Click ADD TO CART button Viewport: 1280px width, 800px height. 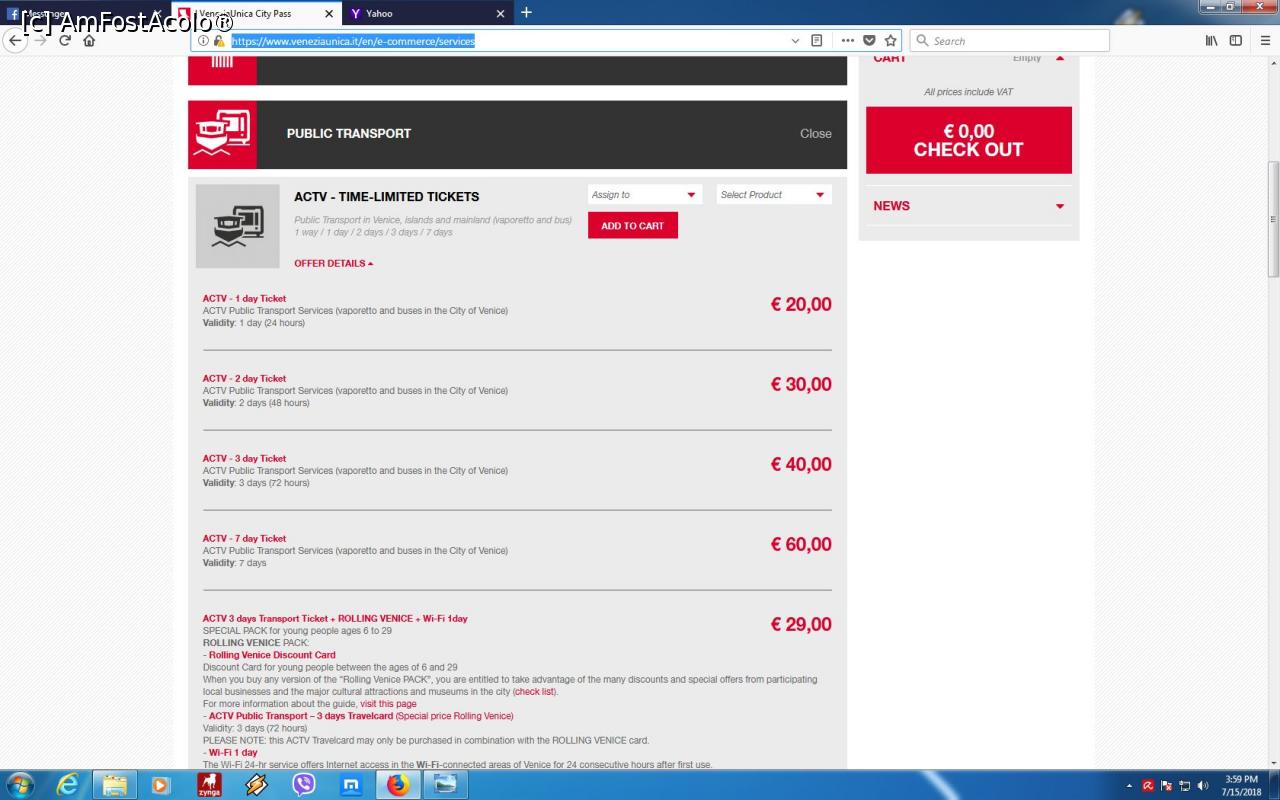633,226
